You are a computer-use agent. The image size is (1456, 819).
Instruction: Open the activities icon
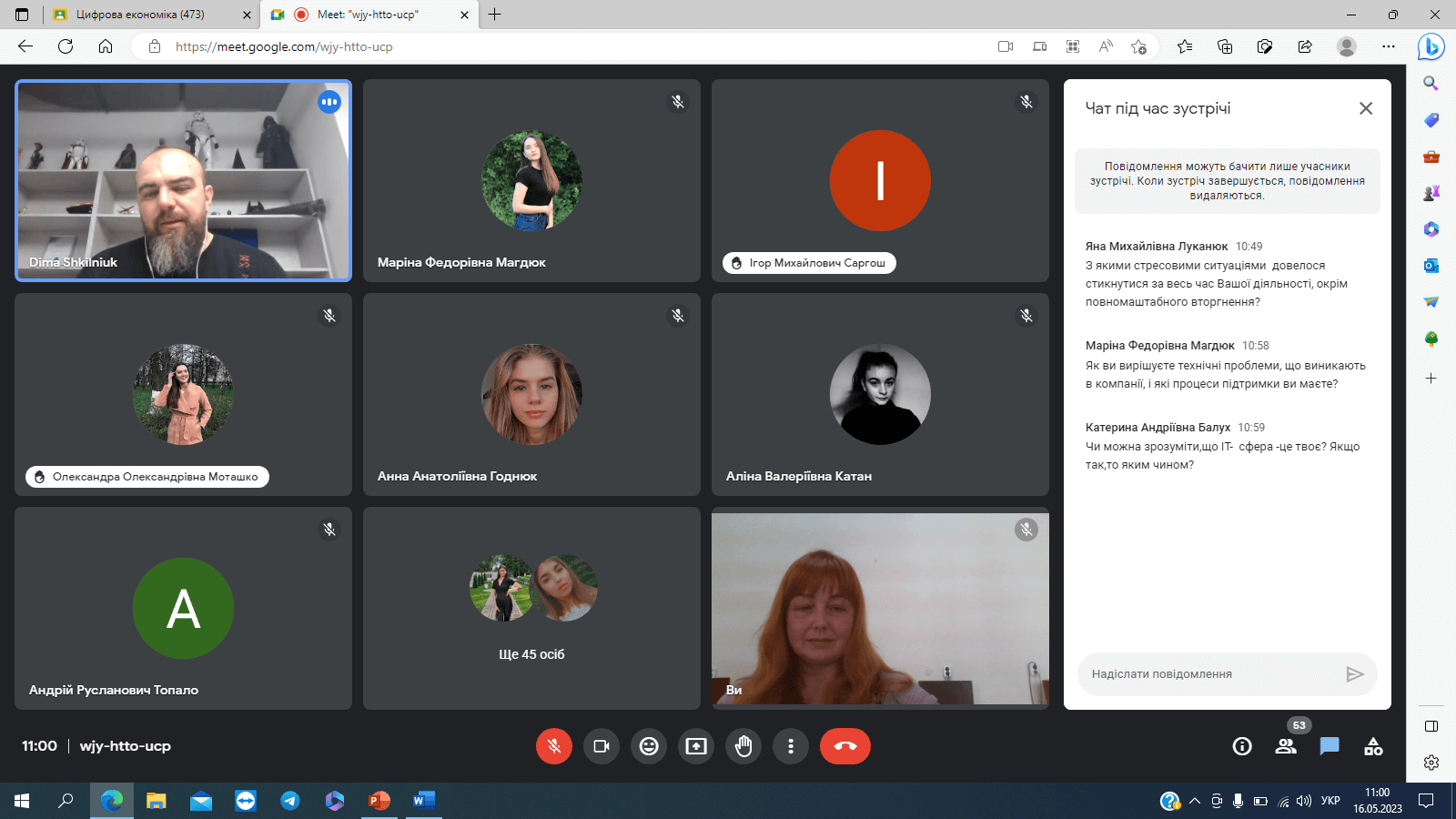coord(1373,746)
